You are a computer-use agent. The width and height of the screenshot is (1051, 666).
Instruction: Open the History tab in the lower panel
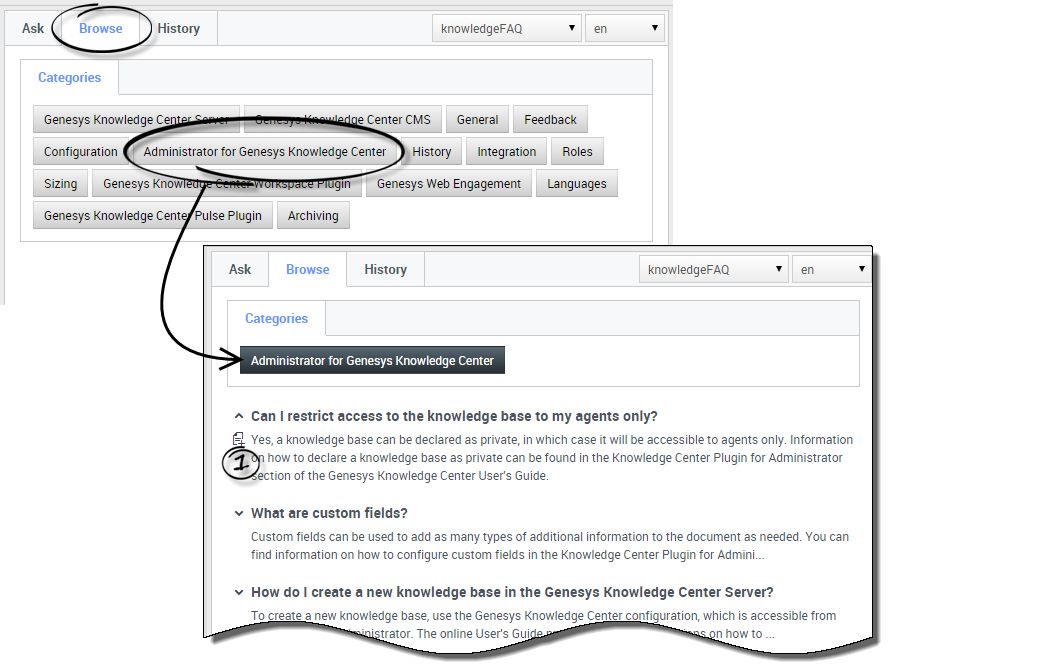click(385, 270)
